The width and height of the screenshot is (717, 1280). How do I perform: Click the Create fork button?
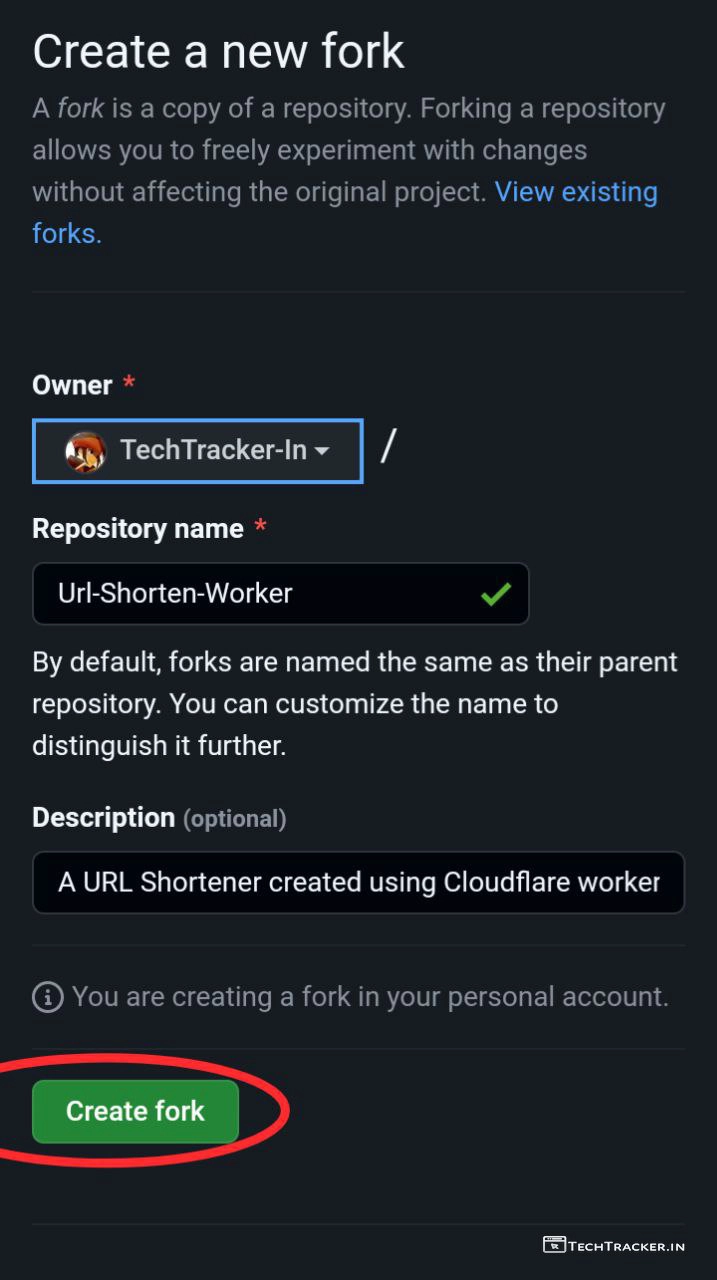pos(135,1111)
